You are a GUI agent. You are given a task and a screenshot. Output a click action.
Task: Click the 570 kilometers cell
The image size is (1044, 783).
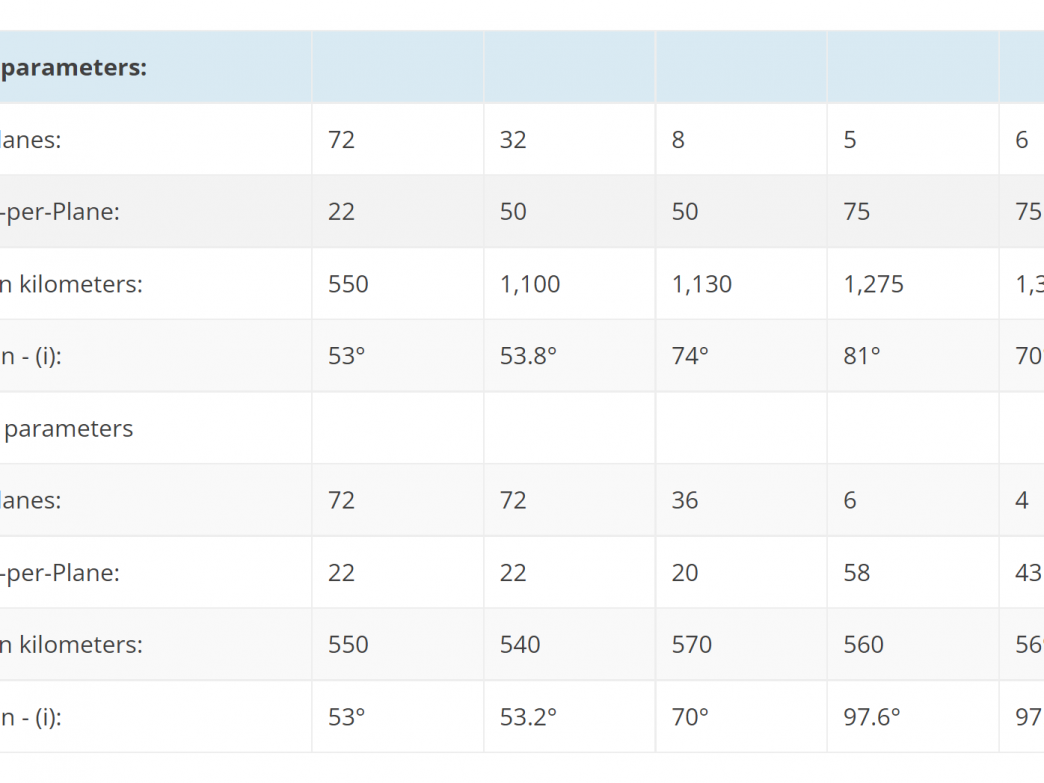point(741,645)
